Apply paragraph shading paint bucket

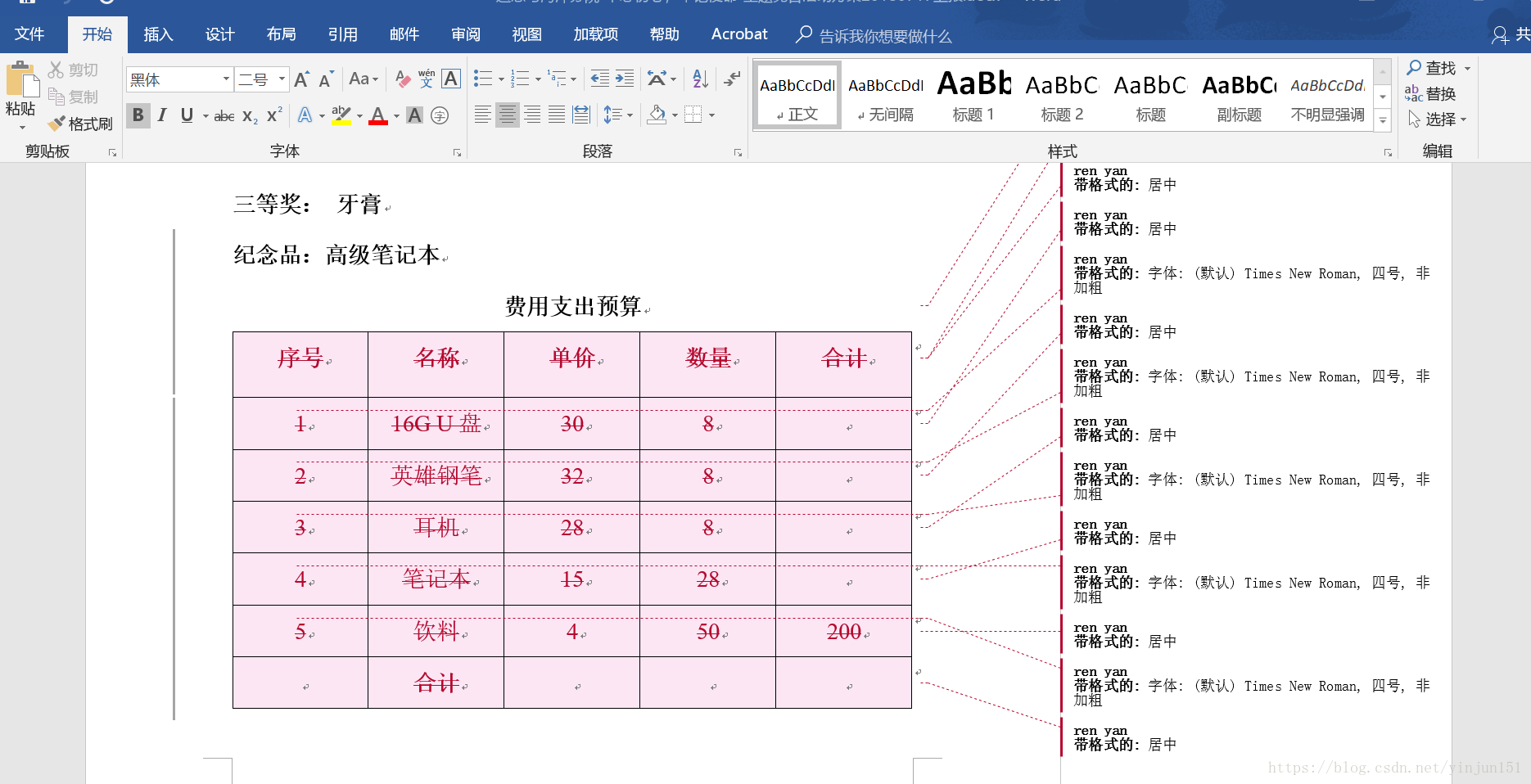coord(656,115)
